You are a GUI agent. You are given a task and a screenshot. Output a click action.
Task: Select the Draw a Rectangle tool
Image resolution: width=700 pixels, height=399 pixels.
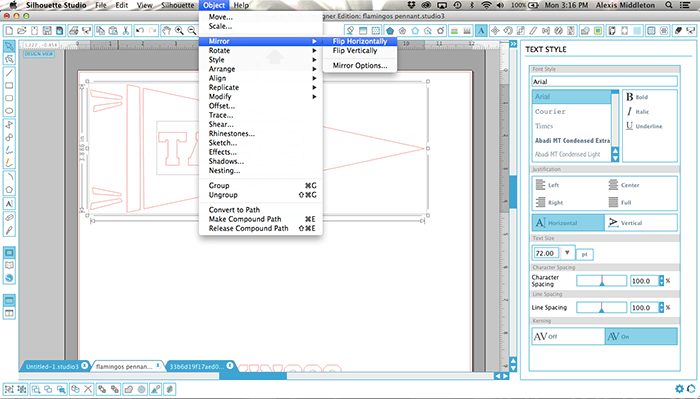point(9,86)
